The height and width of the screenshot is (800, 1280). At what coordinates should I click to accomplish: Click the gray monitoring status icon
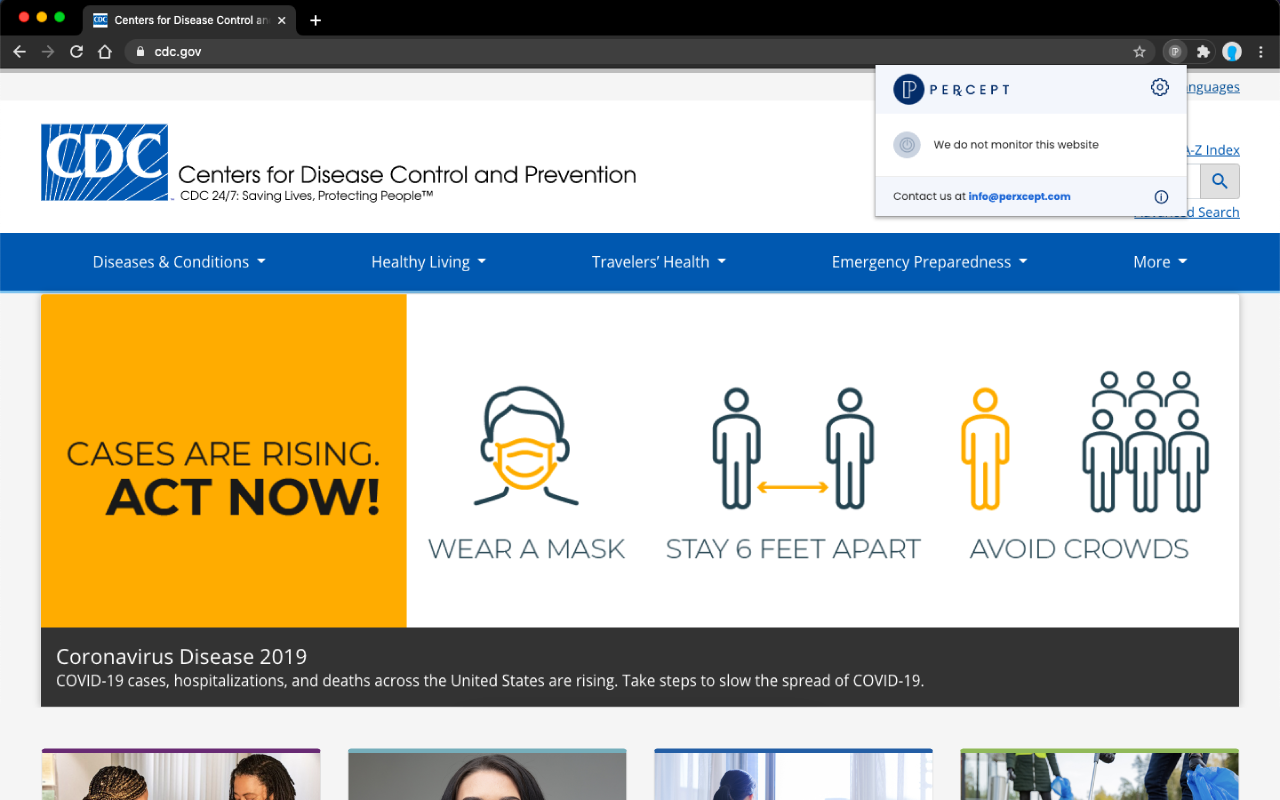point(907,145)
